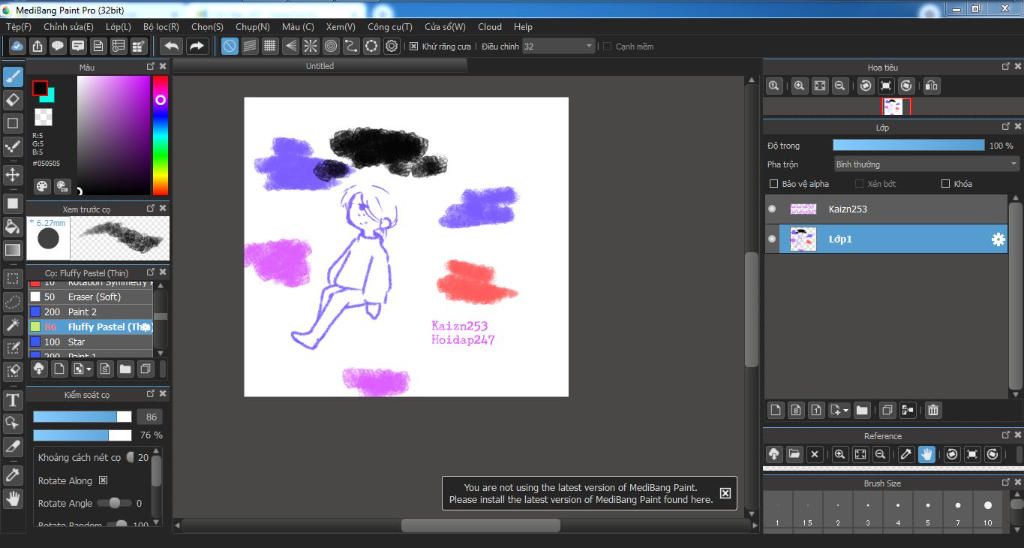Choose the Gradient tool

point(12,250)
